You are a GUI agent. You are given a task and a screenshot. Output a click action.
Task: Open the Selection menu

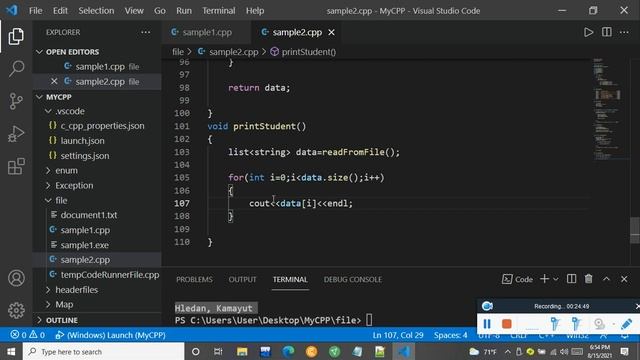pyautogui.click(x=96, y=11)
